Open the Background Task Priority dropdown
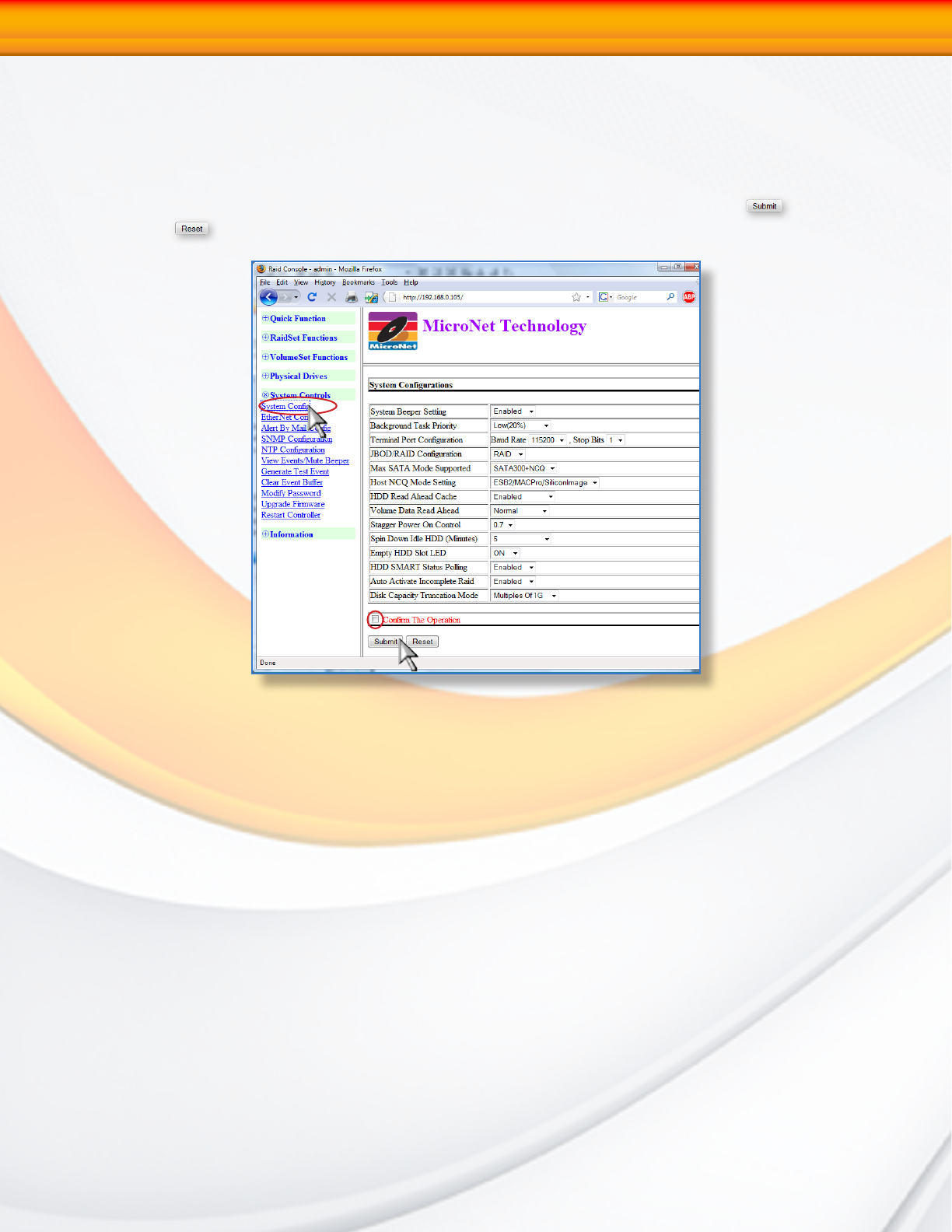Viewport: 952px width, 1232px height. (521, 425)
